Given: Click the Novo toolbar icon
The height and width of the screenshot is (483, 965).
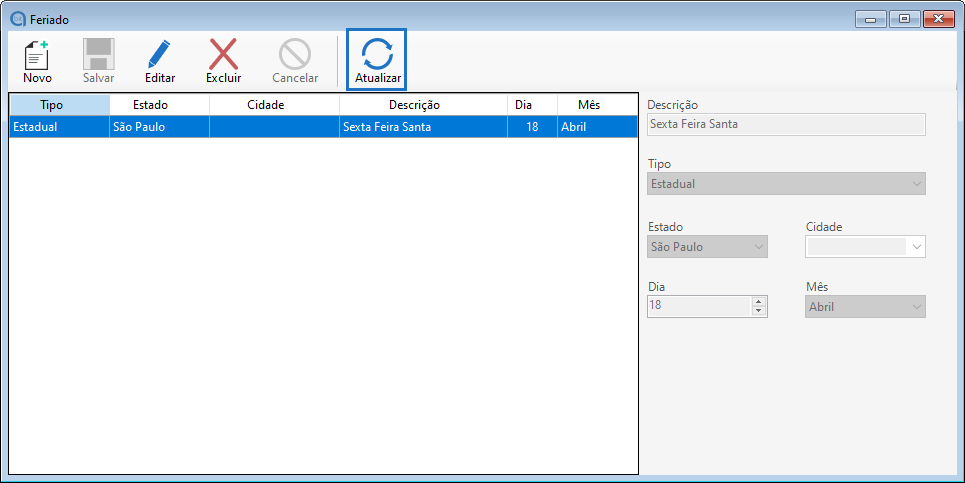Looking at the screenshot, I should click(37, 54).
